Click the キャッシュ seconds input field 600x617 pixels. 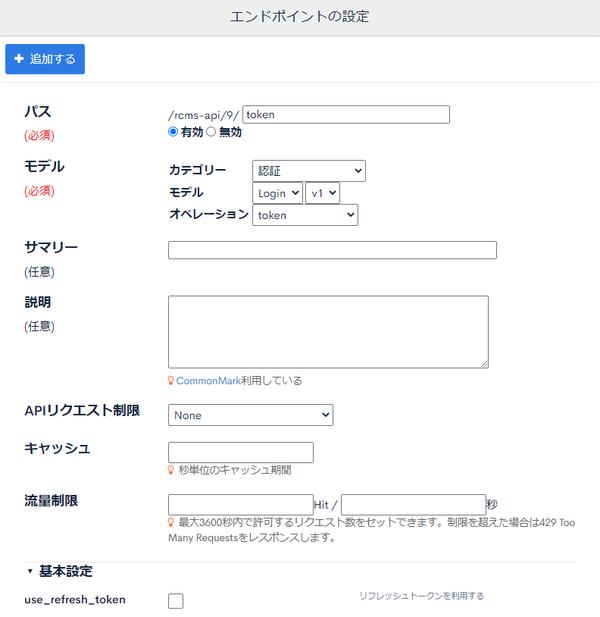coord(240,453)
